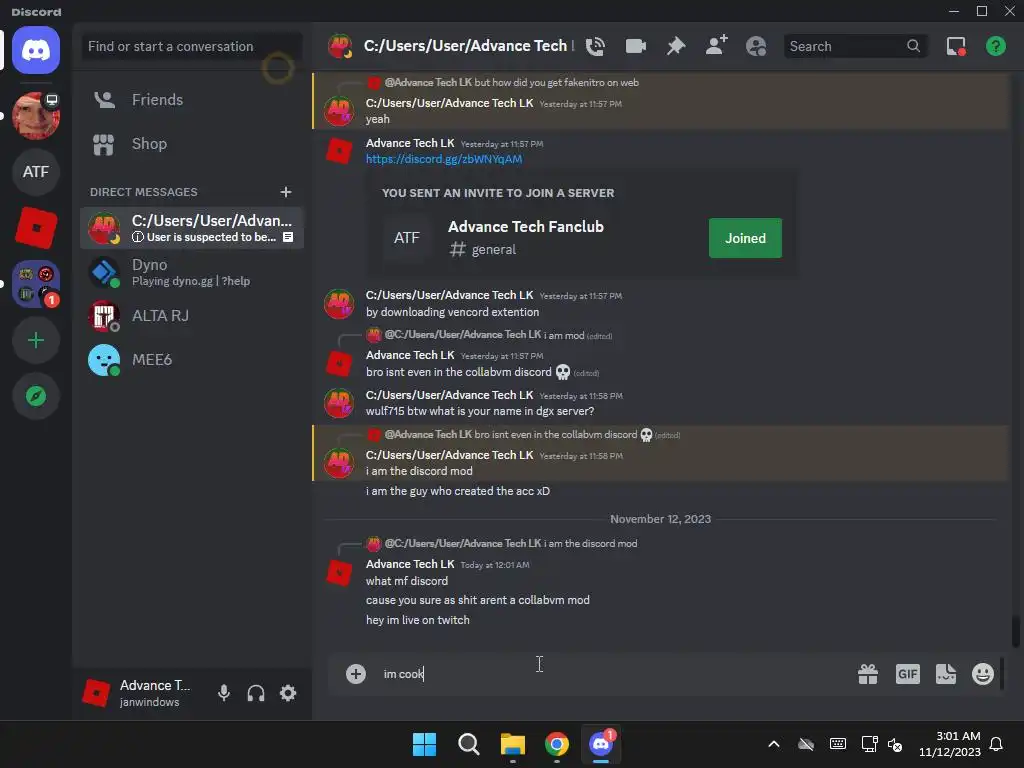Click the note icon beside user status
This screenshot has width=1024, height=768.
pyautogui.click(x=288, y=237)
